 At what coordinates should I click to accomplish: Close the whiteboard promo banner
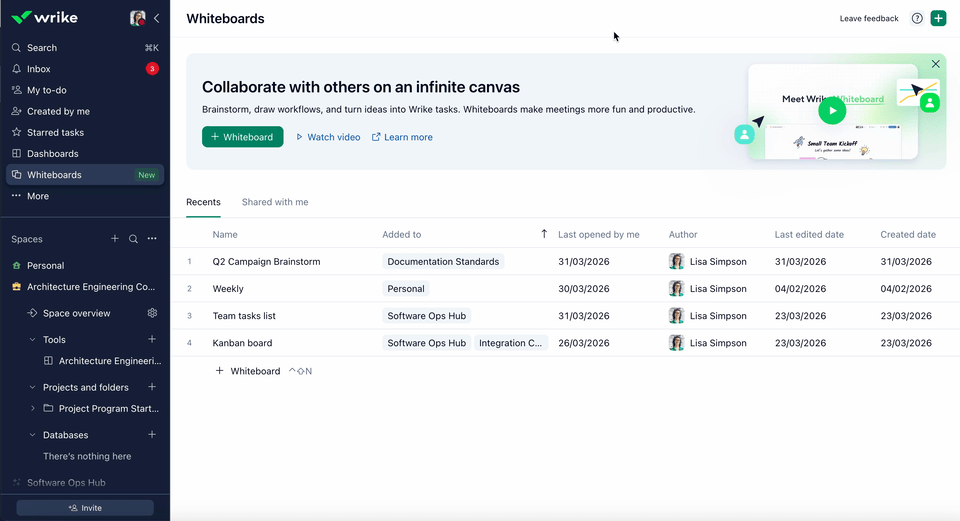click(935, 64)
